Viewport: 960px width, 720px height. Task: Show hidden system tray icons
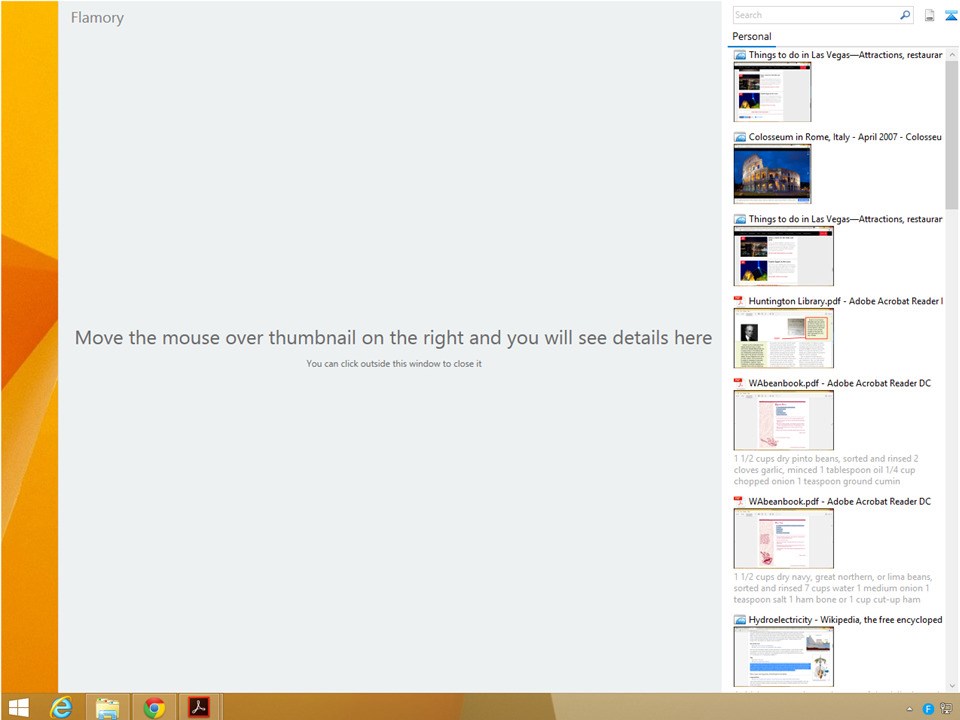(909, 708)
